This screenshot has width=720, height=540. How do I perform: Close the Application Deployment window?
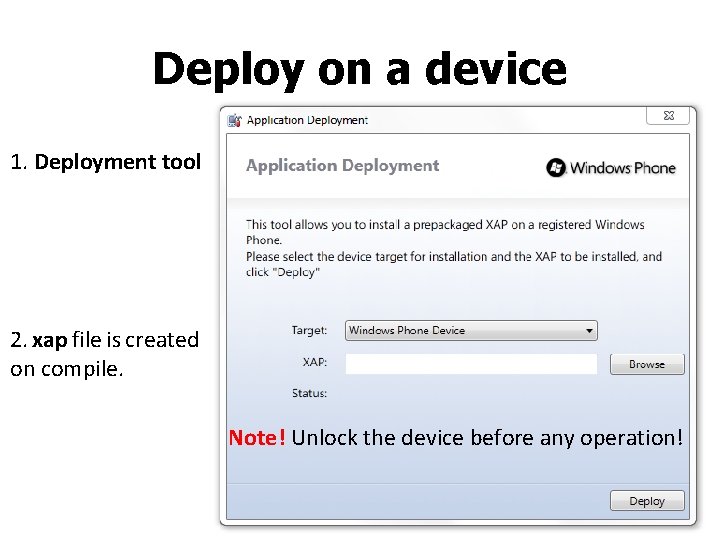pos(668,115)
